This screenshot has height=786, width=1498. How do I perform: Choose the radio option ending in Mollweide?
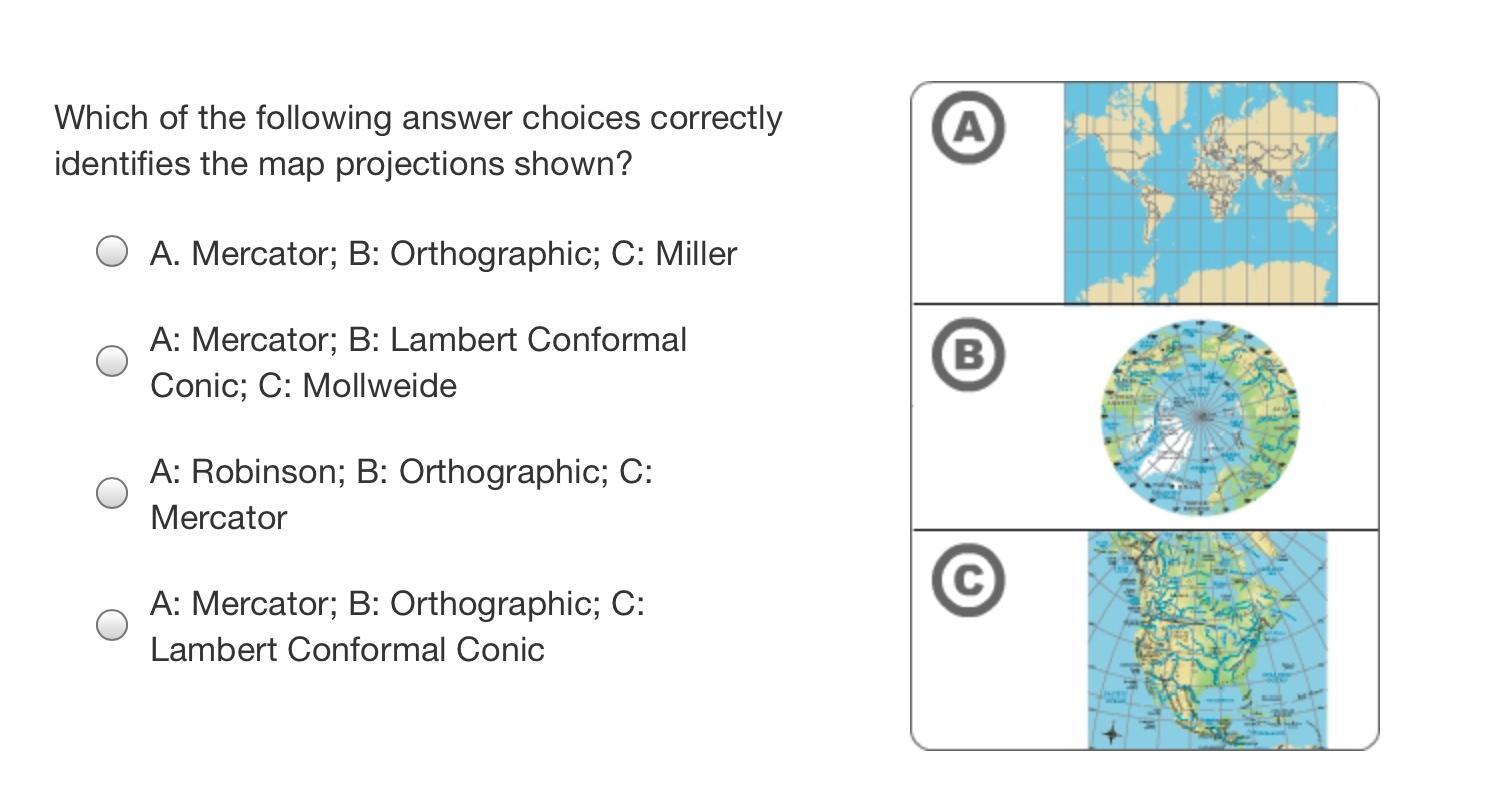coord(112,360)
